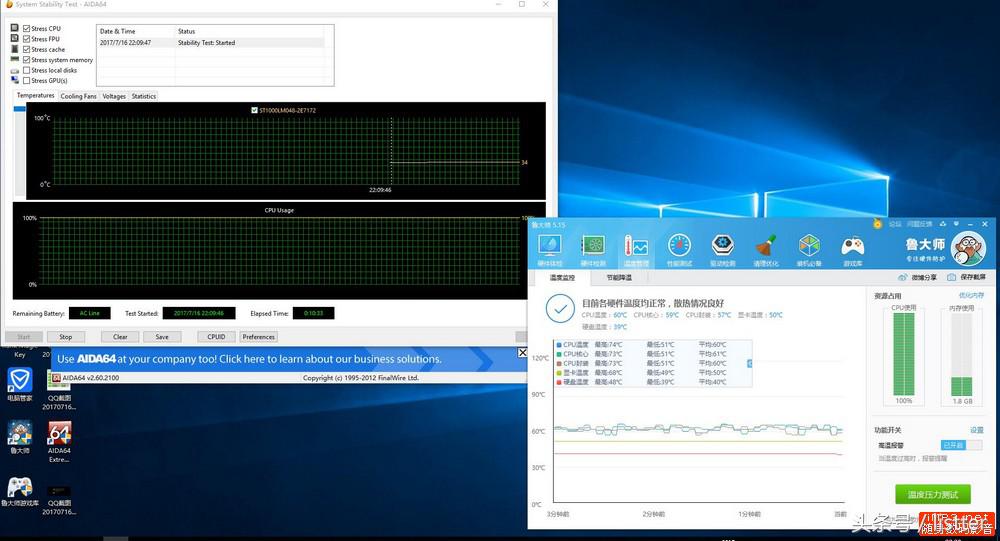Open 驱动检测 driver detection icon
This screenshot has height=541, width=1000.
[x=723, y=247]
